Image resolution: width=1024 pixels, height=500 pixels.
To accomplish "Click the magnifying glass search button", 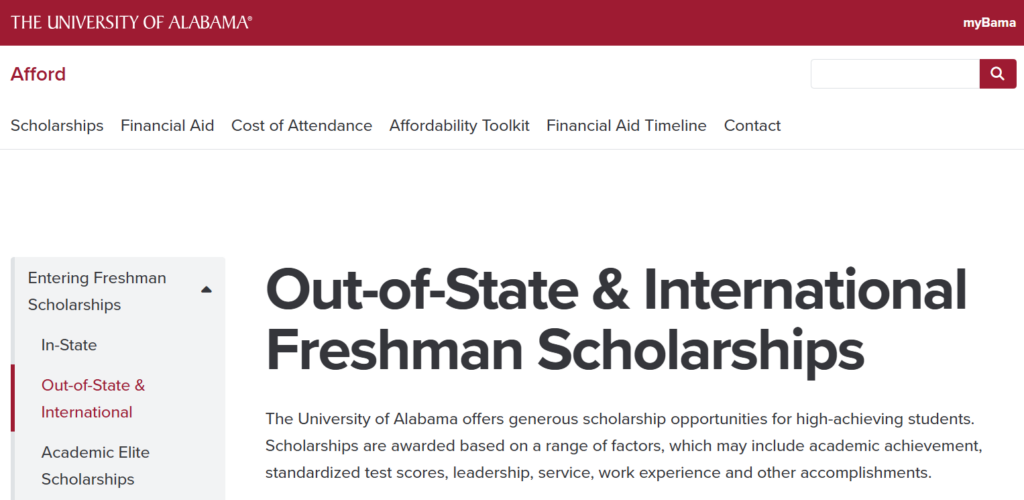I will [998, 74].
